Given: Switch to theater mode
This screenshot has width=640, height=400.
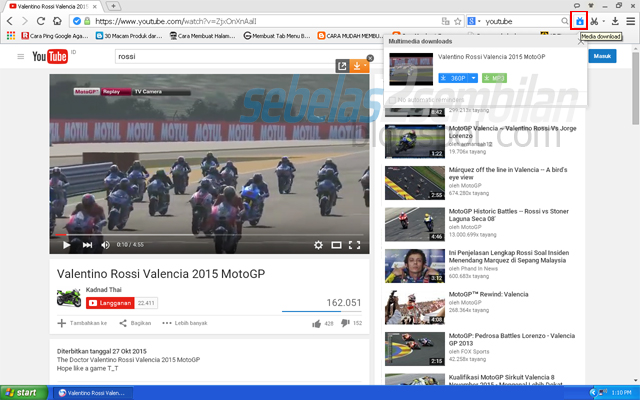Looking at the screenshot, I should [336, 245].
